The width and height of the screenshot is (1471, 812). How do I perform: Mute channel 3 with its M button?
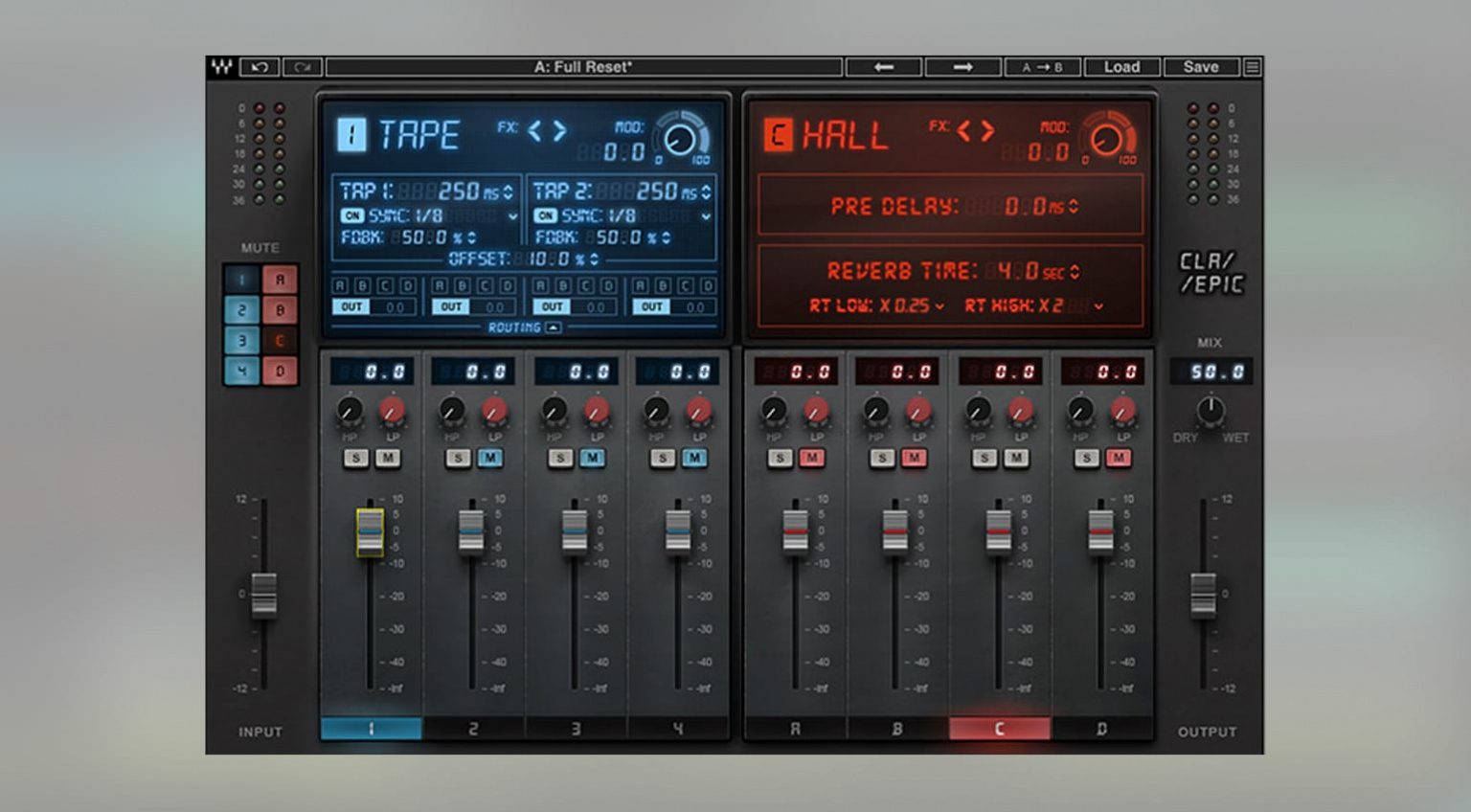[594, 458]
